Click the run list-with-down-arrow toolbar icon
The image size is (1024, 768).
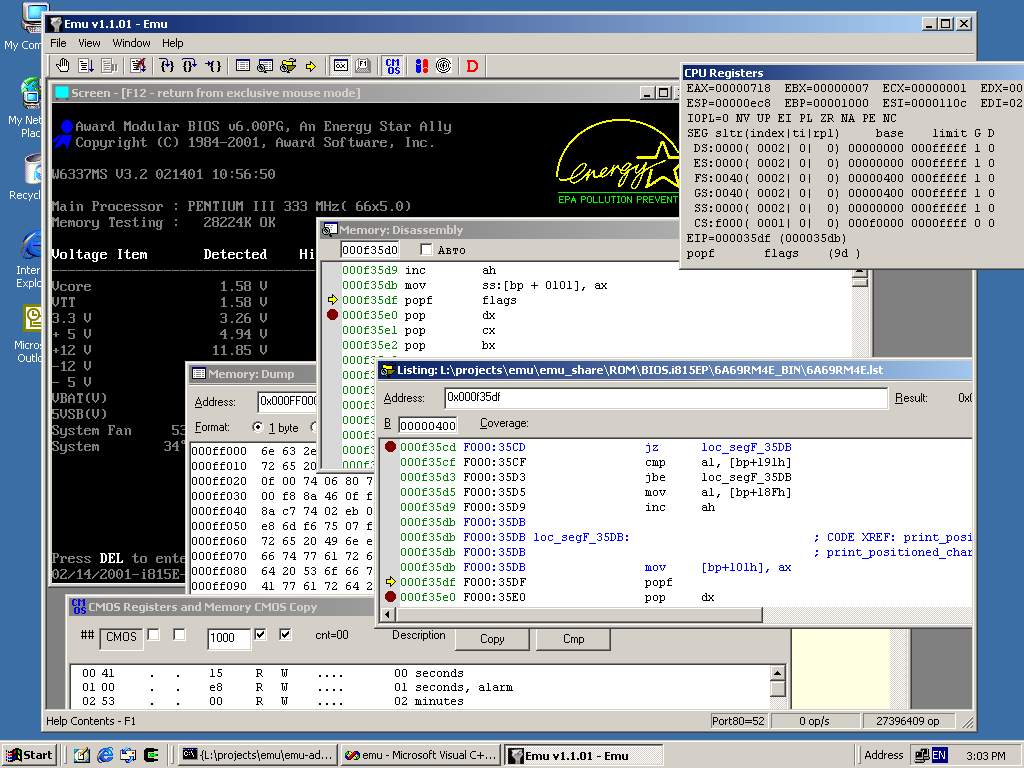(x=86, y=65)
